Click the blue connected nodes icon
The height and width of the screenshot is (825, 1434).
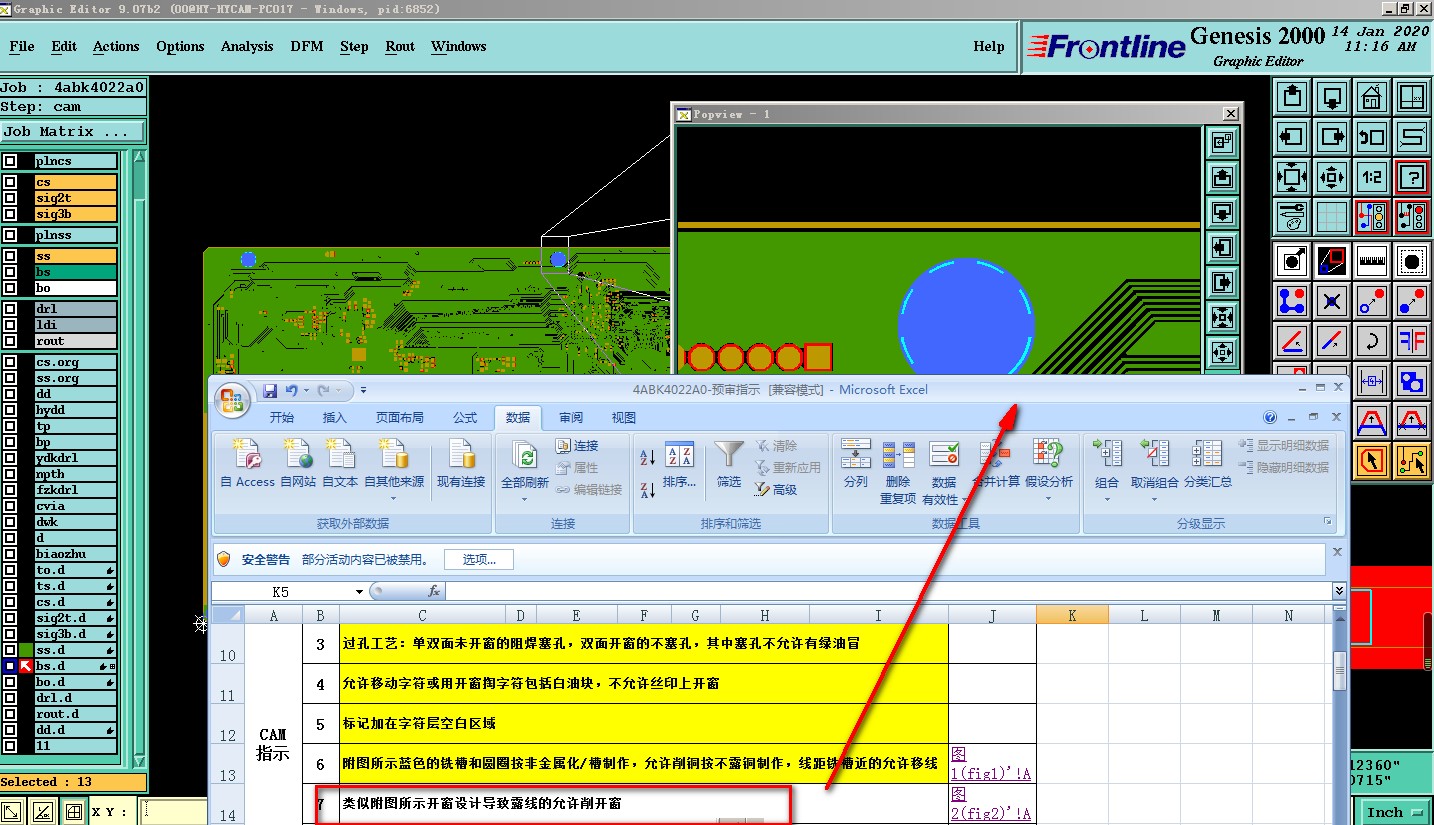1292,300
